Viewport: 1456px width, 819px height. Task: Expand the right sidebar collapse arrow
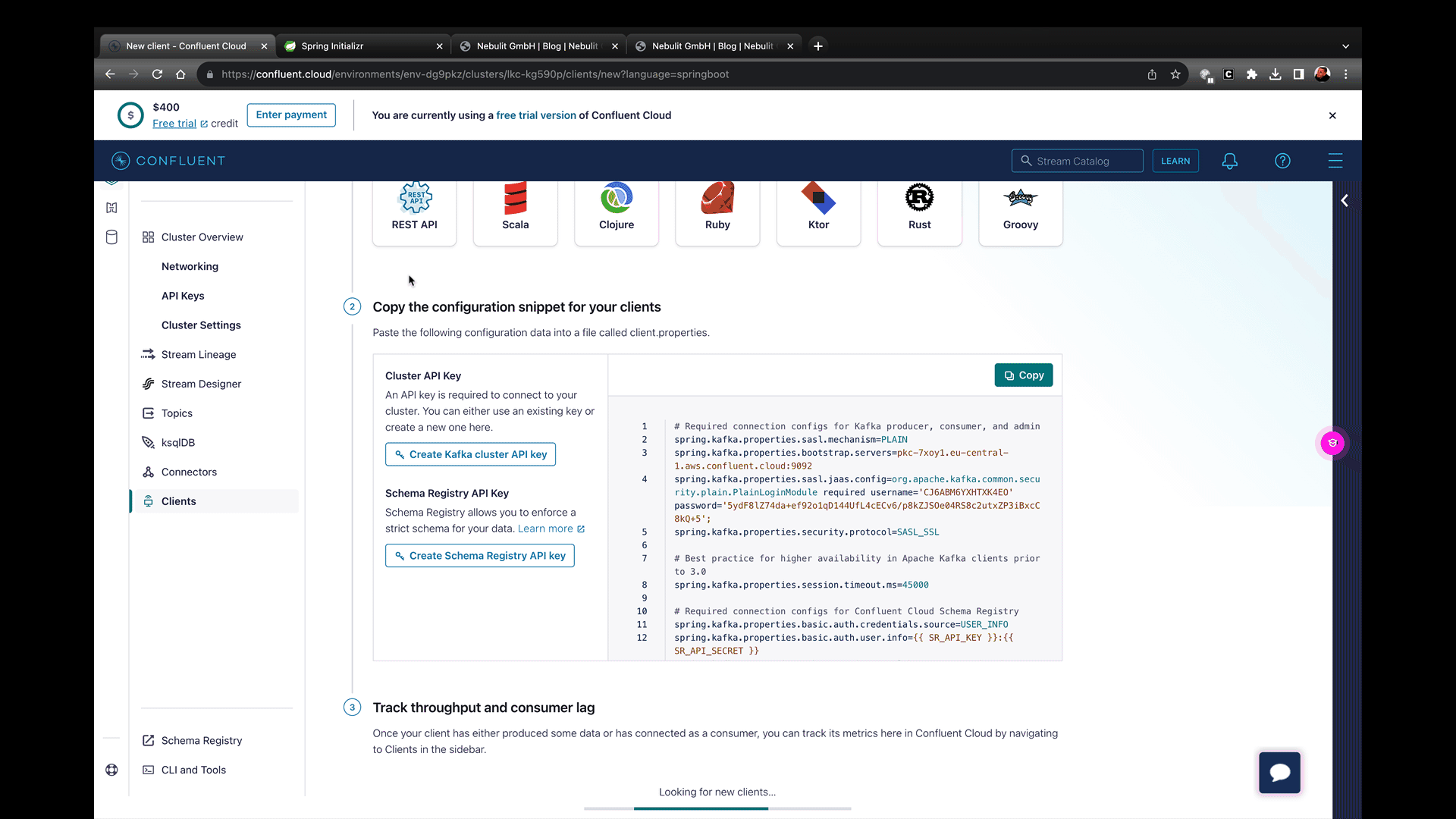(x=1345, y=200)
